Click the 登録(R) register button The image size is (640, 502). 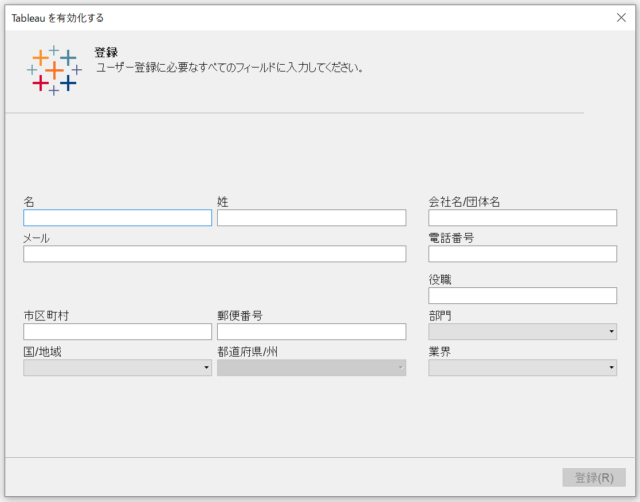click(x=594, y=477)
